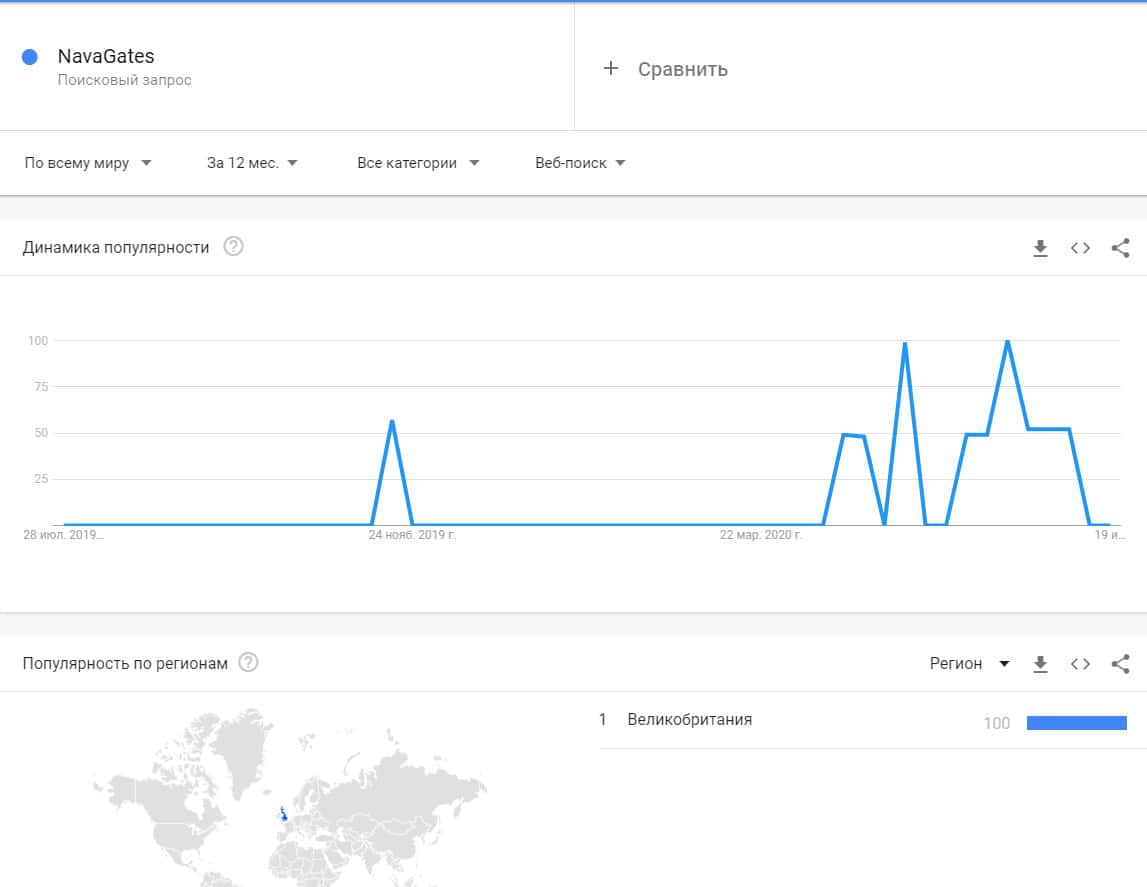
Task: Open the За 12 мес. time range dropdown
Action: [252, 163]
